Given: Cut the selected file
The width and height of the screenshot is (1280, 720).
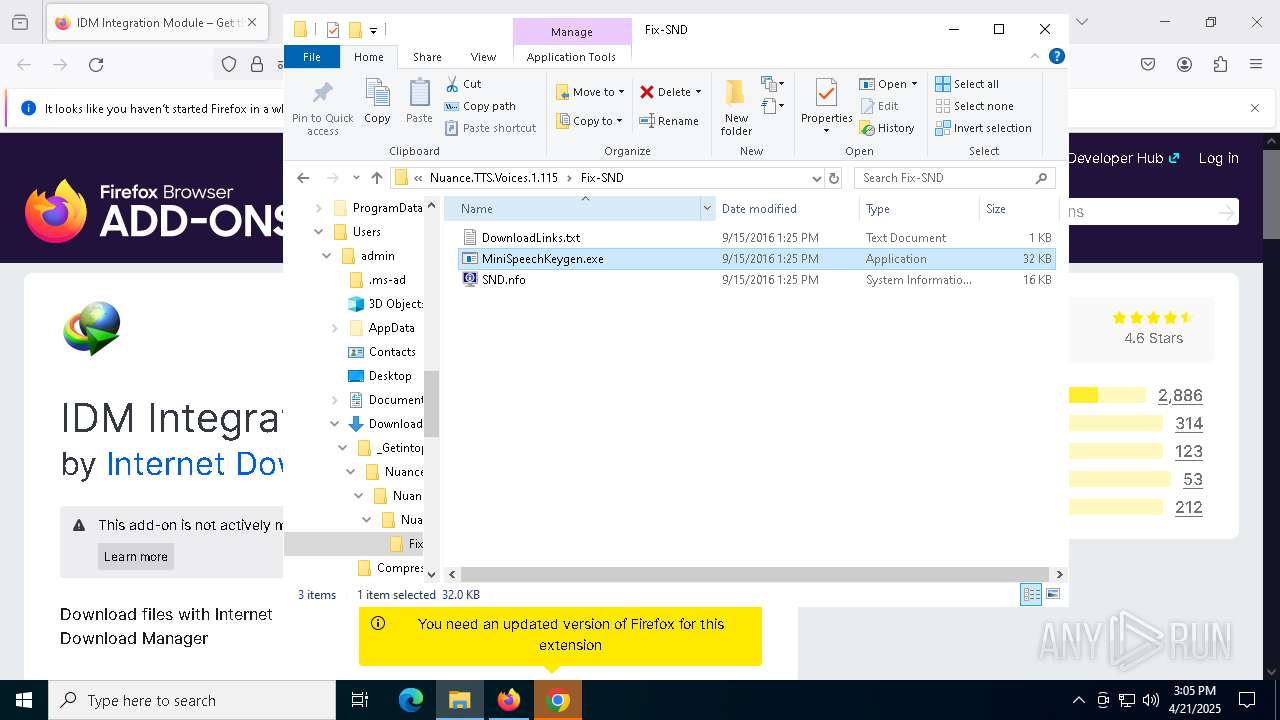Looking at the screenshot, I should click(x=463, y=84).
